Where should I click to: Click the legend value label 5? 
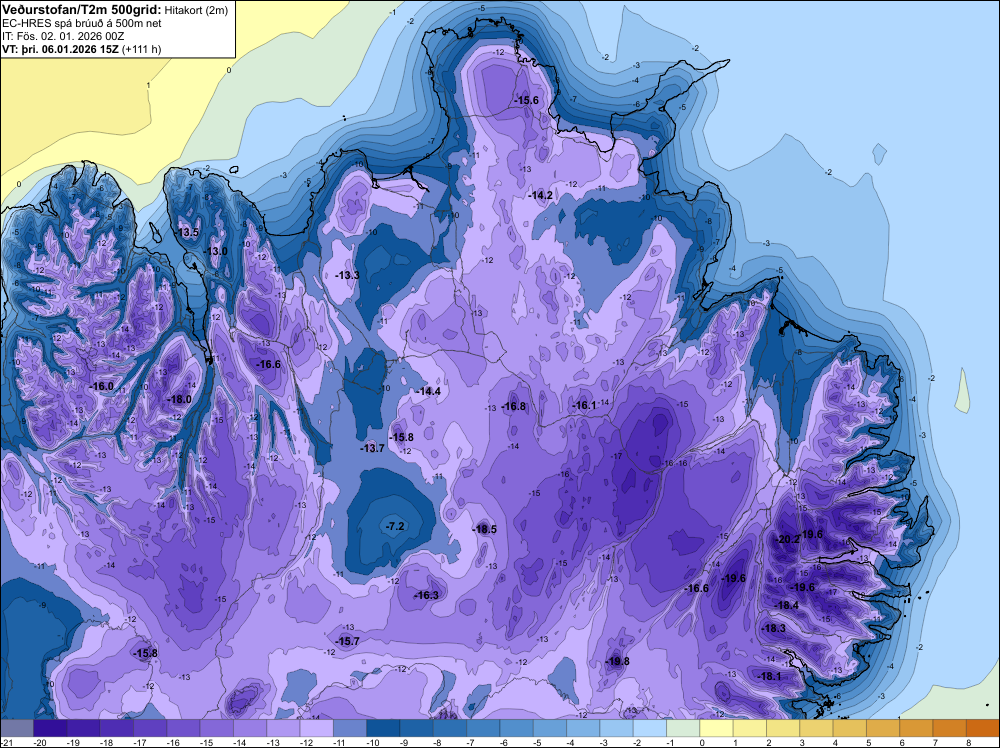click(869, 742)
